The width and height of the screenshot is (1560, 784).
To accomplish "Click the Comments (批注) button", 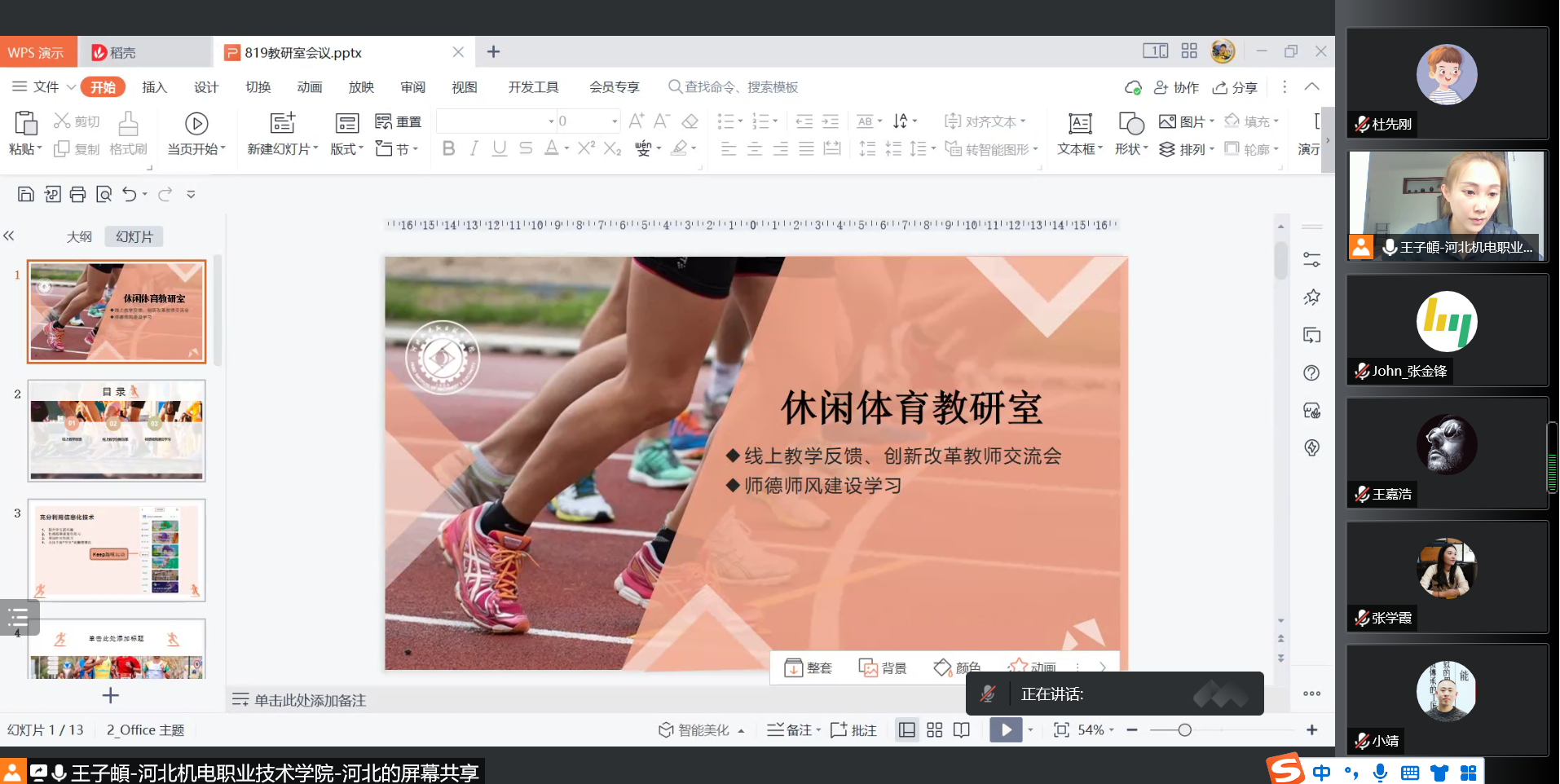I will point(853,730).
